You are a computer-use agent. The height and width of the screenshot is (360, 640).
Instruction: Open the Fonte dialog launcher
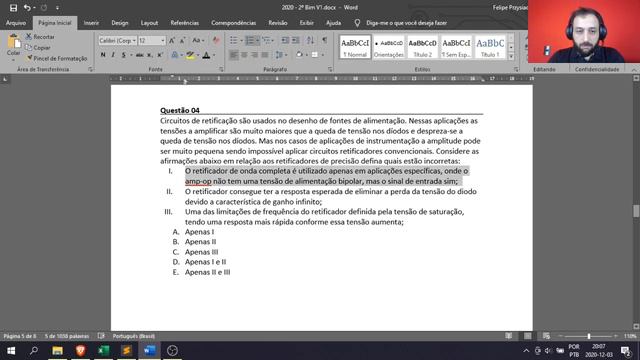tap(221, 70)
